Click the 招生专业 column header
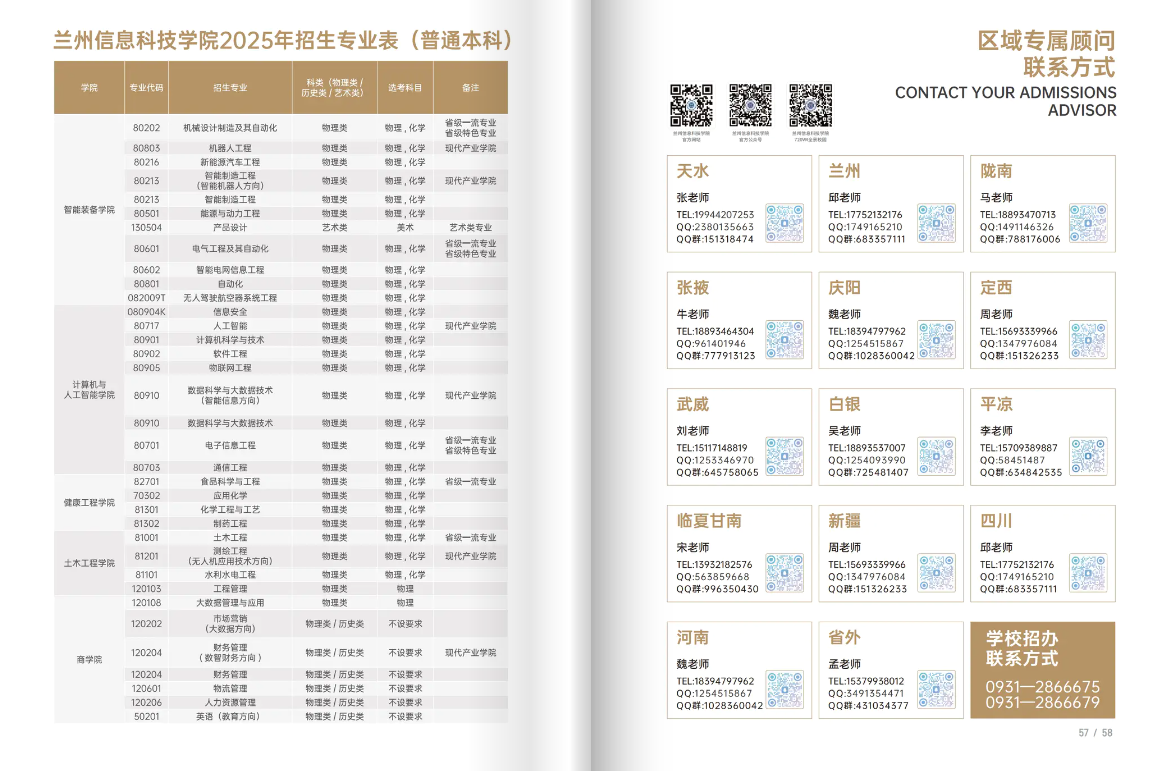Image resolution: width=1172 pixels, height=771 pixels. (x=230, y=87)
